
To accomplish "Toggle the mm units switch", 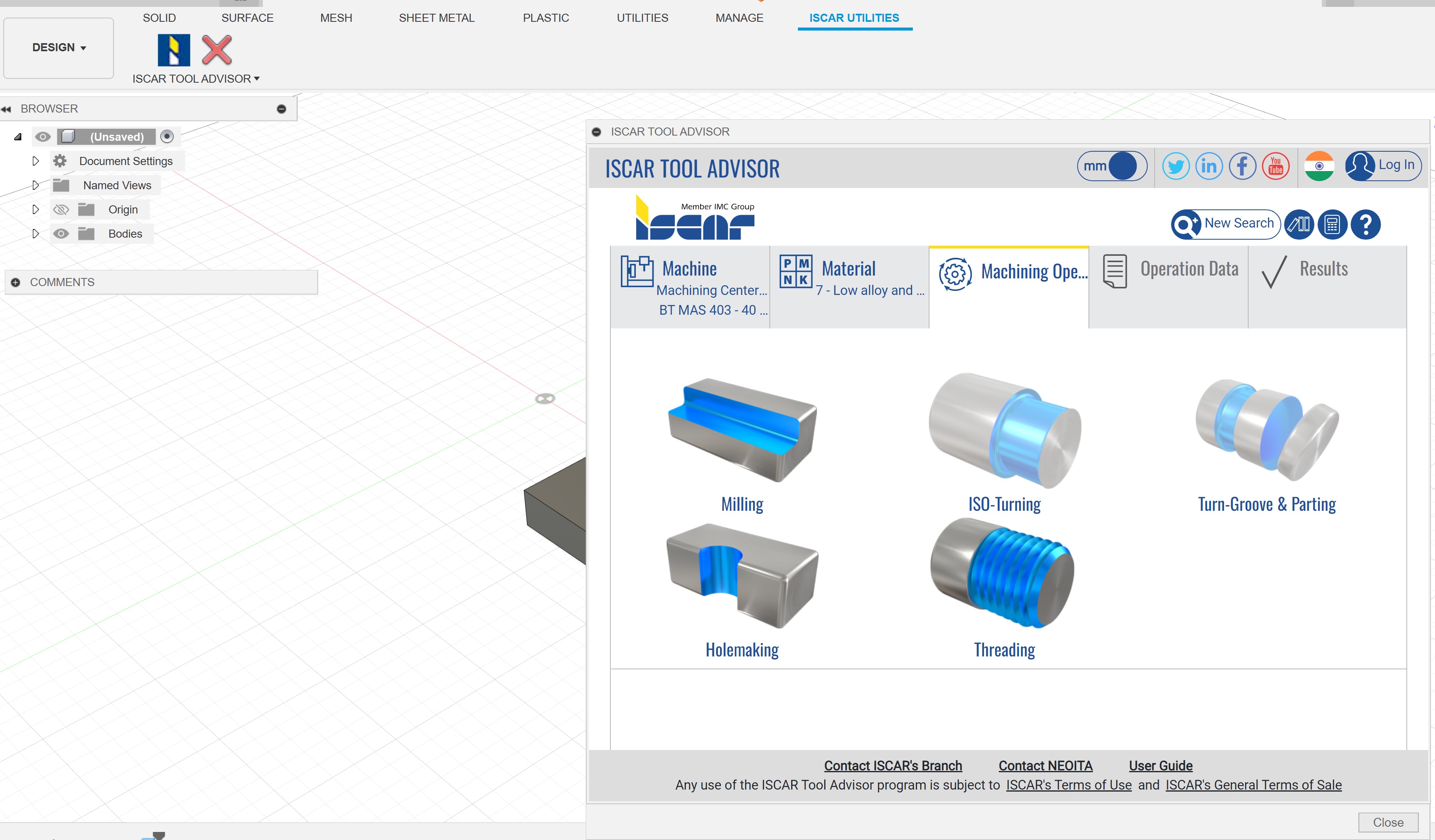I will [x=1111, y=166].
